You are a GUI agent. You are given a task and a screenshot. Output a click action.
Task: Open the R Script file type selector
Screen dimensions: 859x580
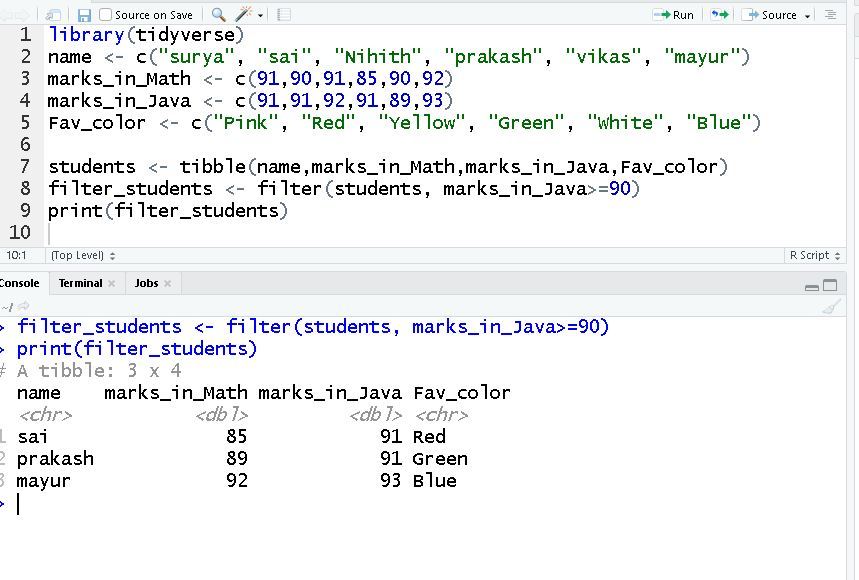coord(815,255)
